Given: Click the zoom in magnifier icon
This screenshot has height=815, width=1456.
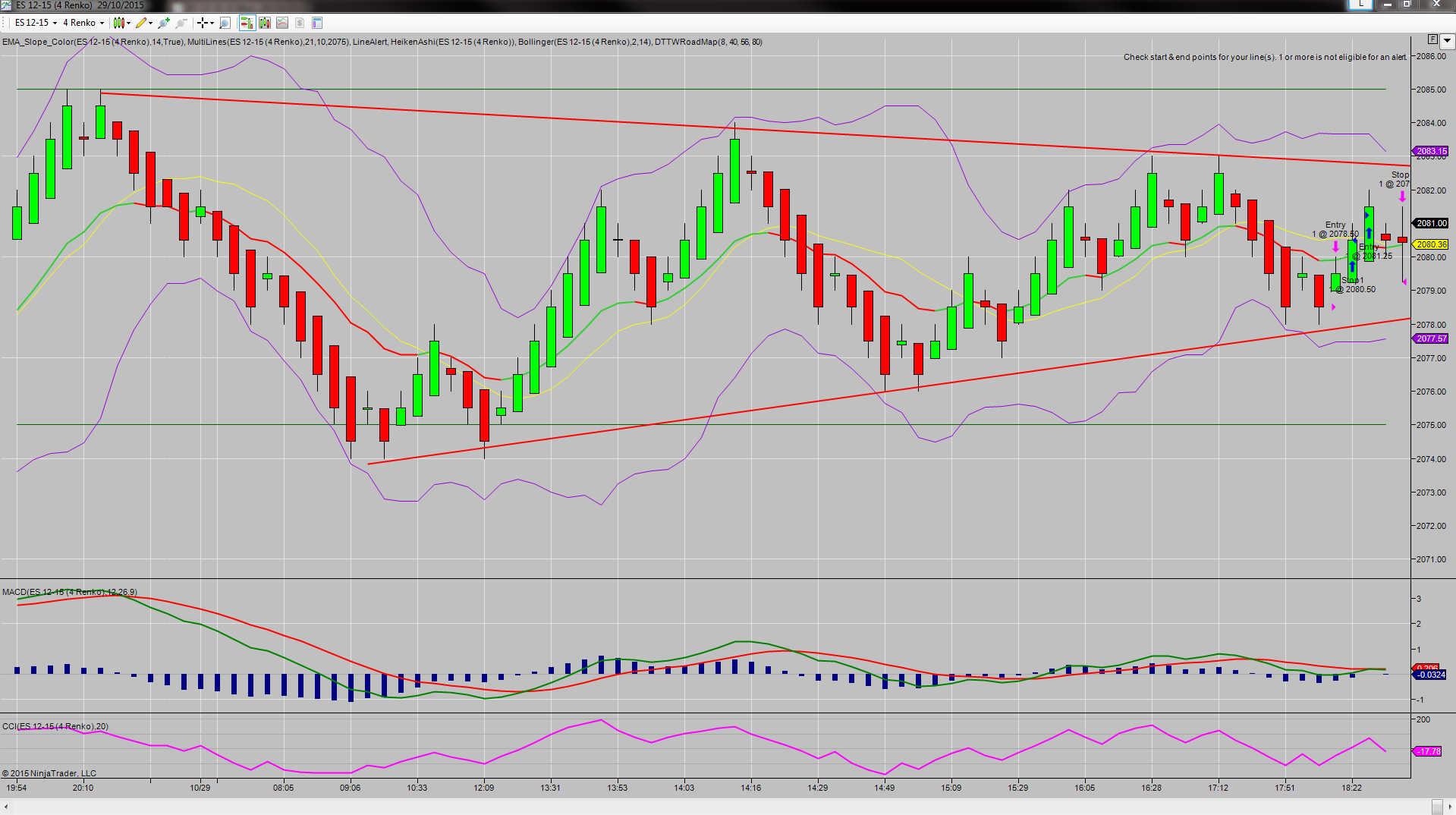Looking at the screenshot, I should click(x=164, y=23).
